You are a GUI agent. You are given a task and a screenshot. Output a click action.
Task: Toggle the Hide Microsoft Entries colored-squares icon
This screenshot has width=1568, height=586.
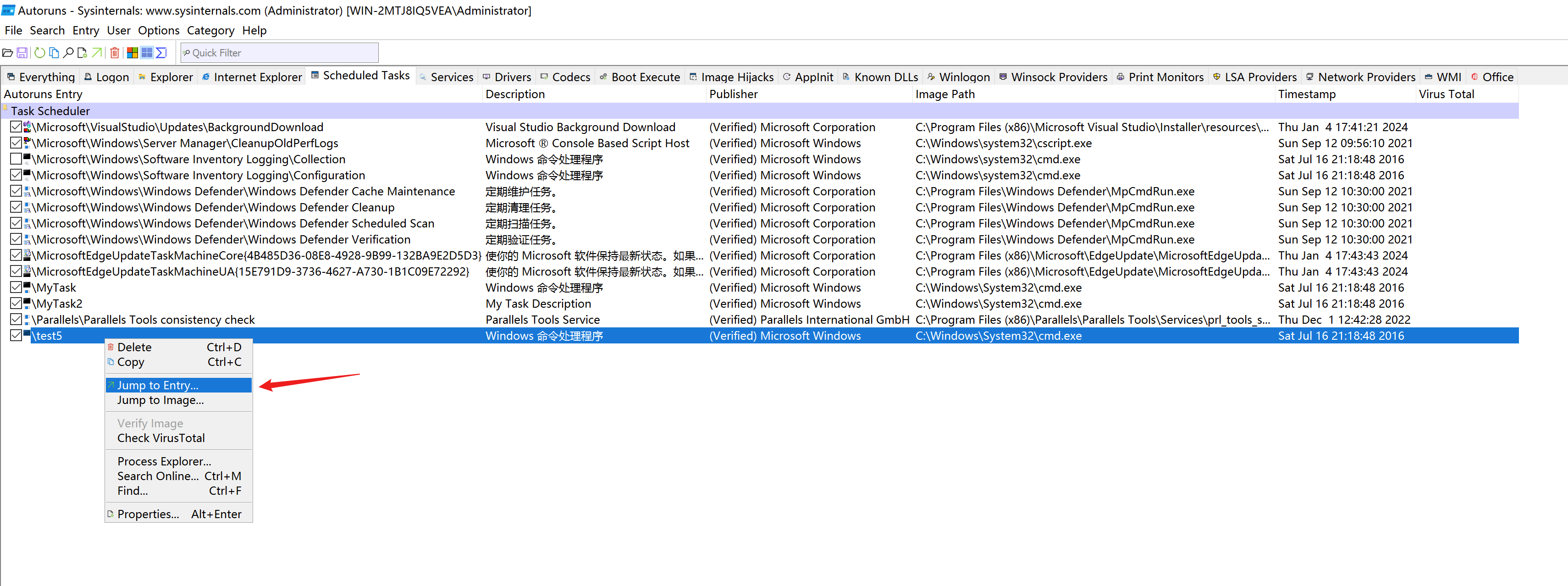click(x=132, y=53)
